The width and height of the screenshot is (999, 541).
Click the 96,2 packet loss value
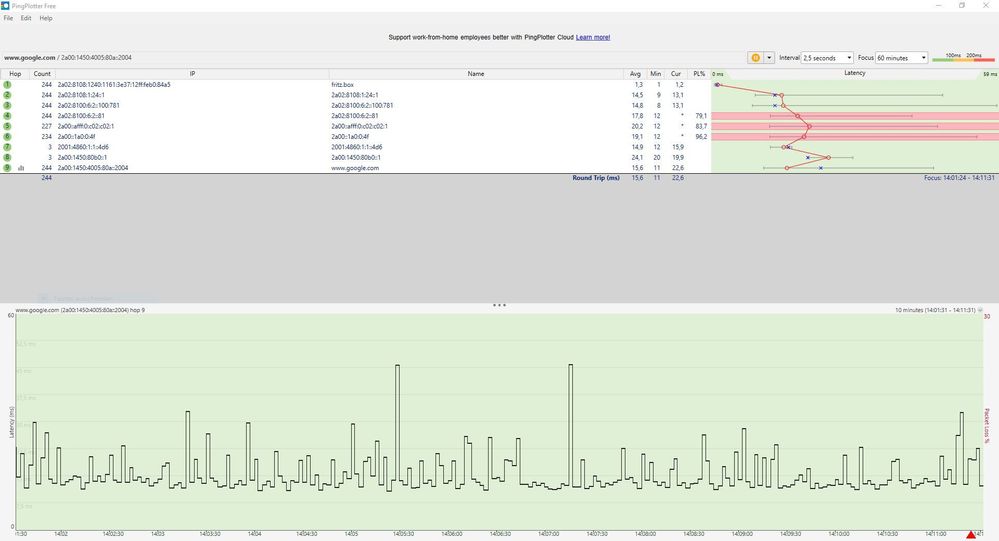(x=701, y=136)
